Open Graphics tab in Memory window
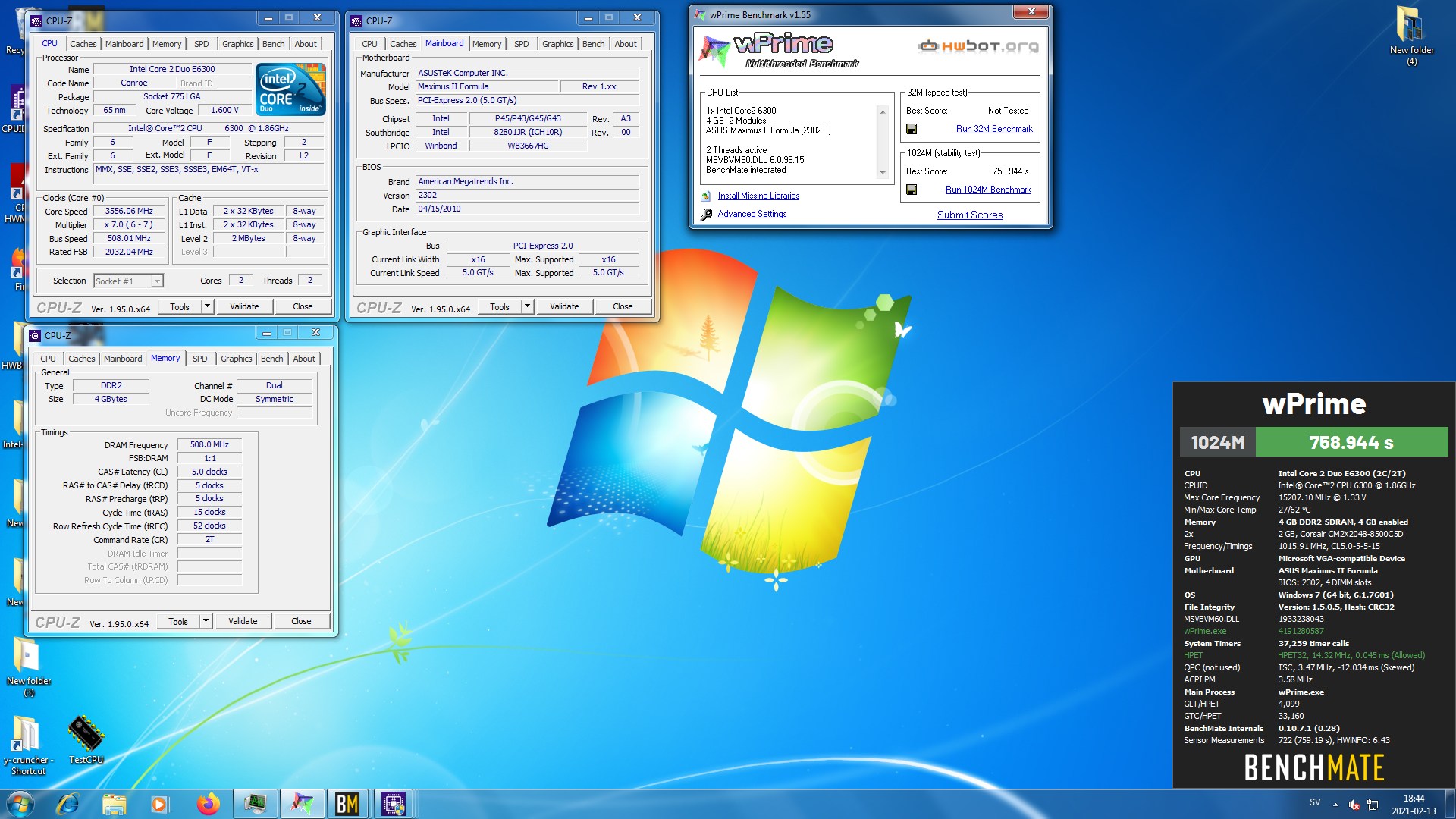 click(x=237, y=359)
